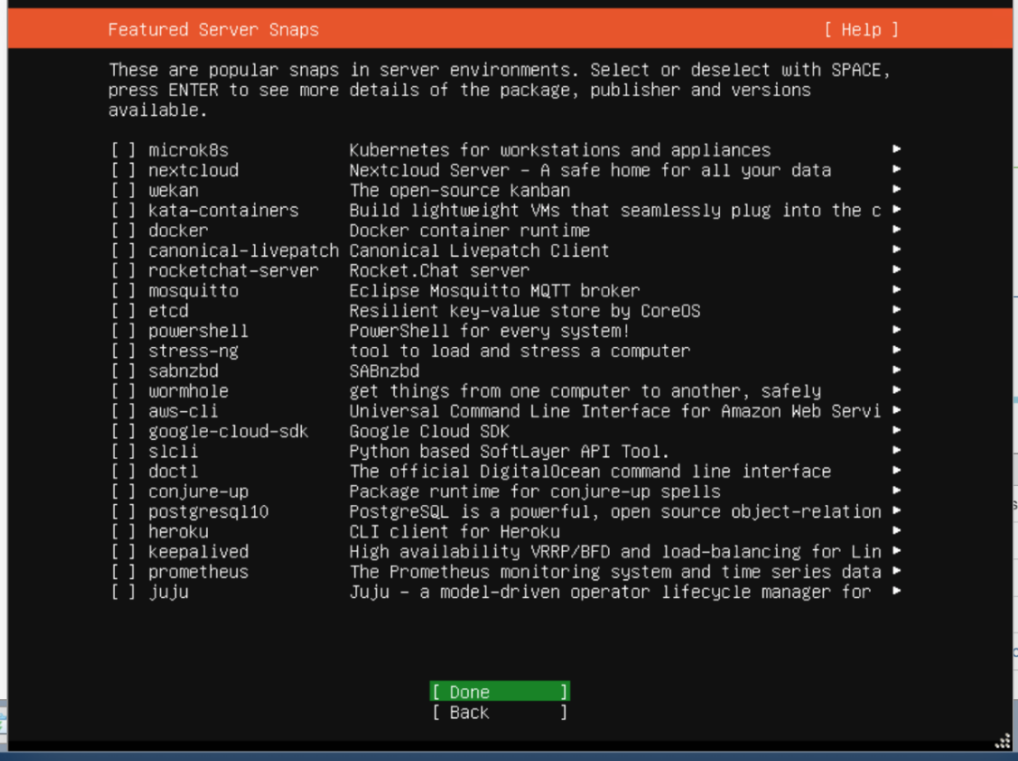Check the postgresql10 checkbox
The height and width of the screenshot is (761, 1018).
coord(123,512)
